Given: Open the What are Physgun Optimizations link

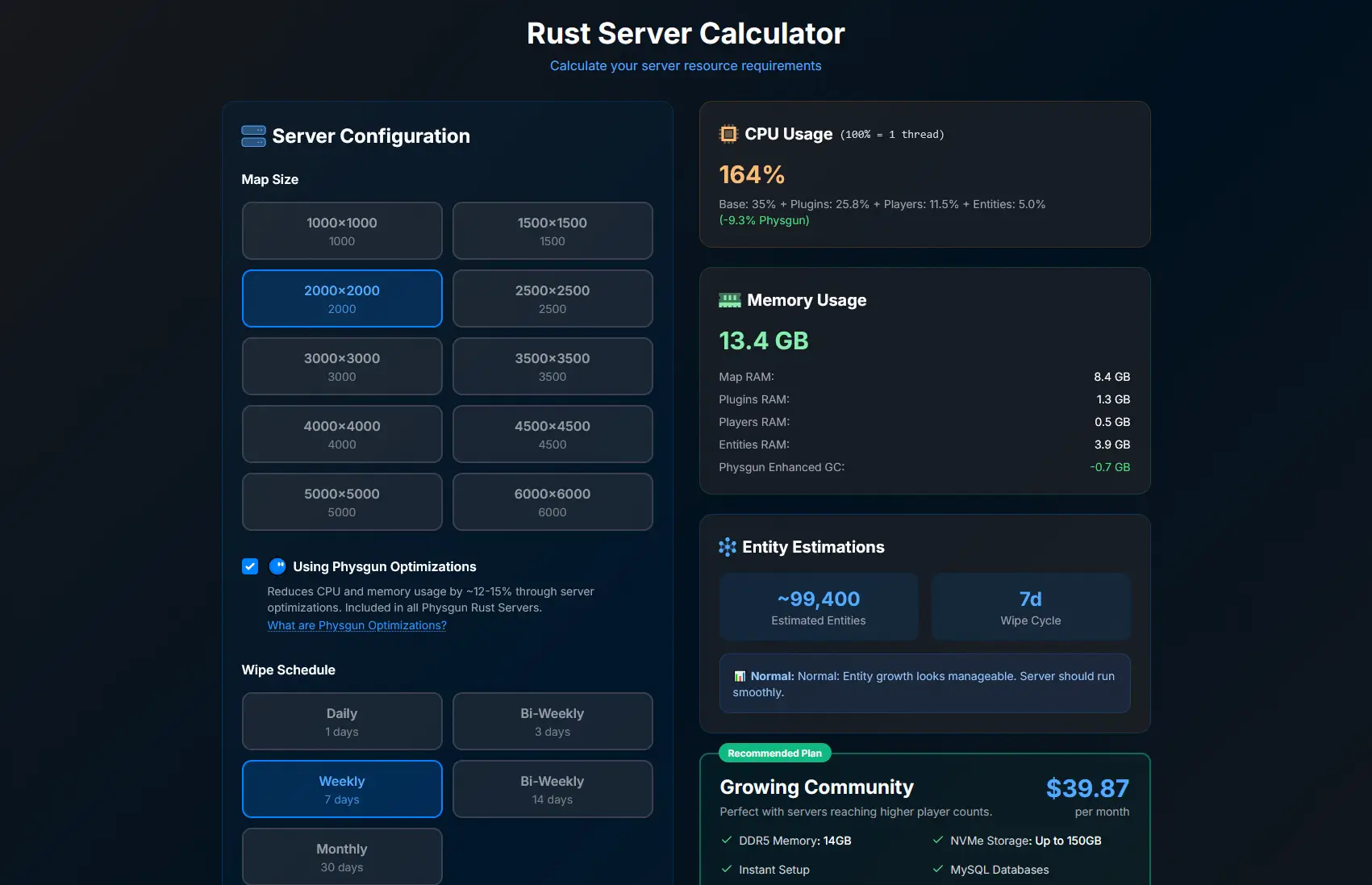Looking at the screenshot, I should coord(357,624).
